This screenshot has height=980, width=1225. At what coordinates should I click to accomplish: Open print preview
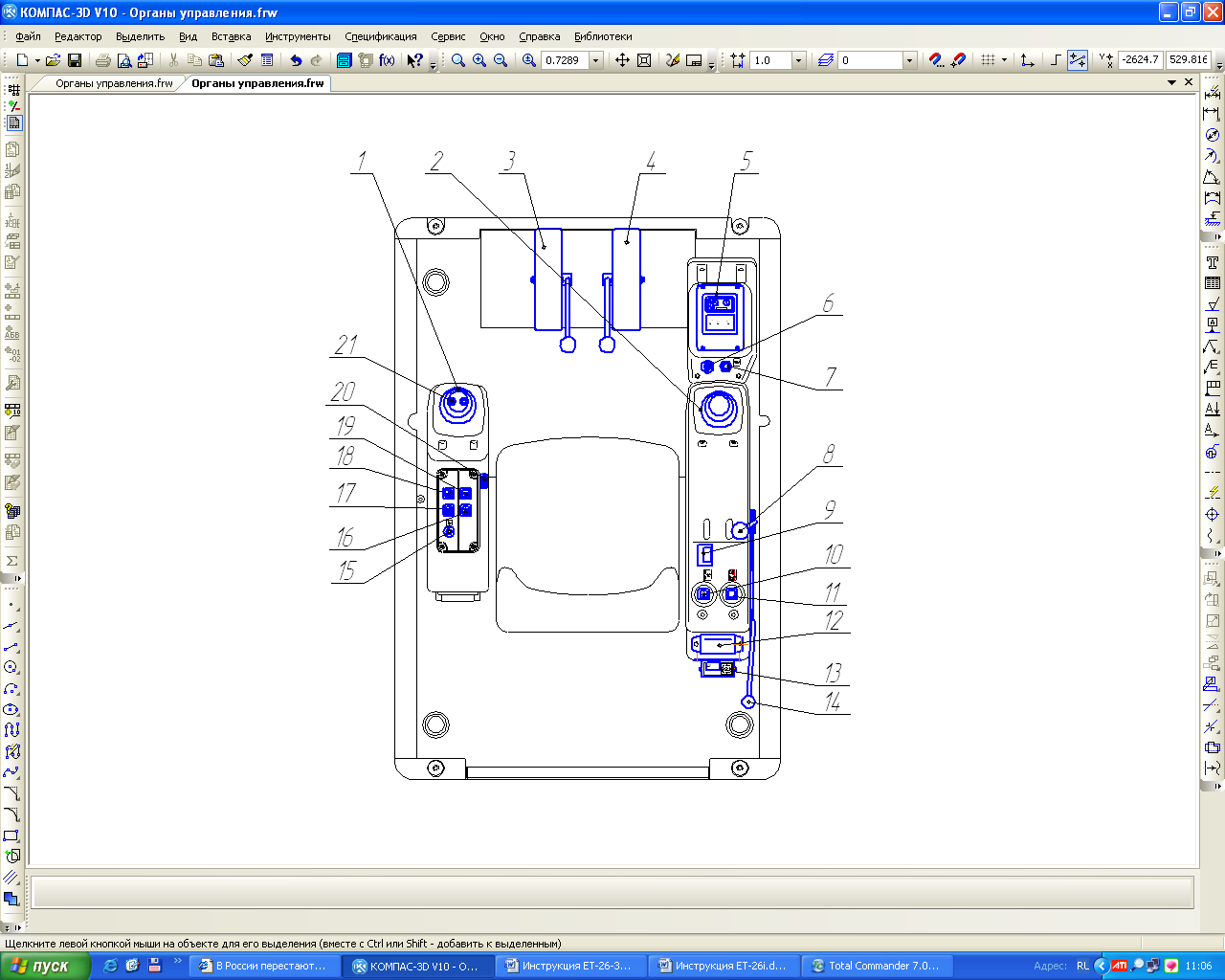(x=123, y=60)
